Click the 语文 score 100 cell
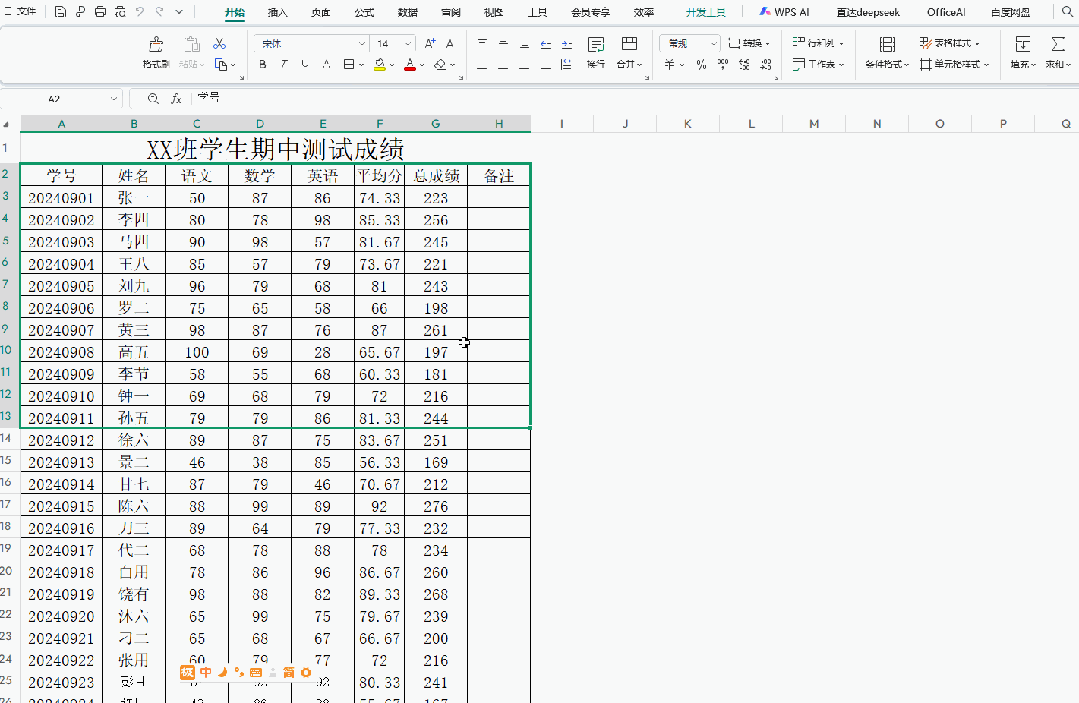Screen dimensions: 1079x703 (197, 352)
